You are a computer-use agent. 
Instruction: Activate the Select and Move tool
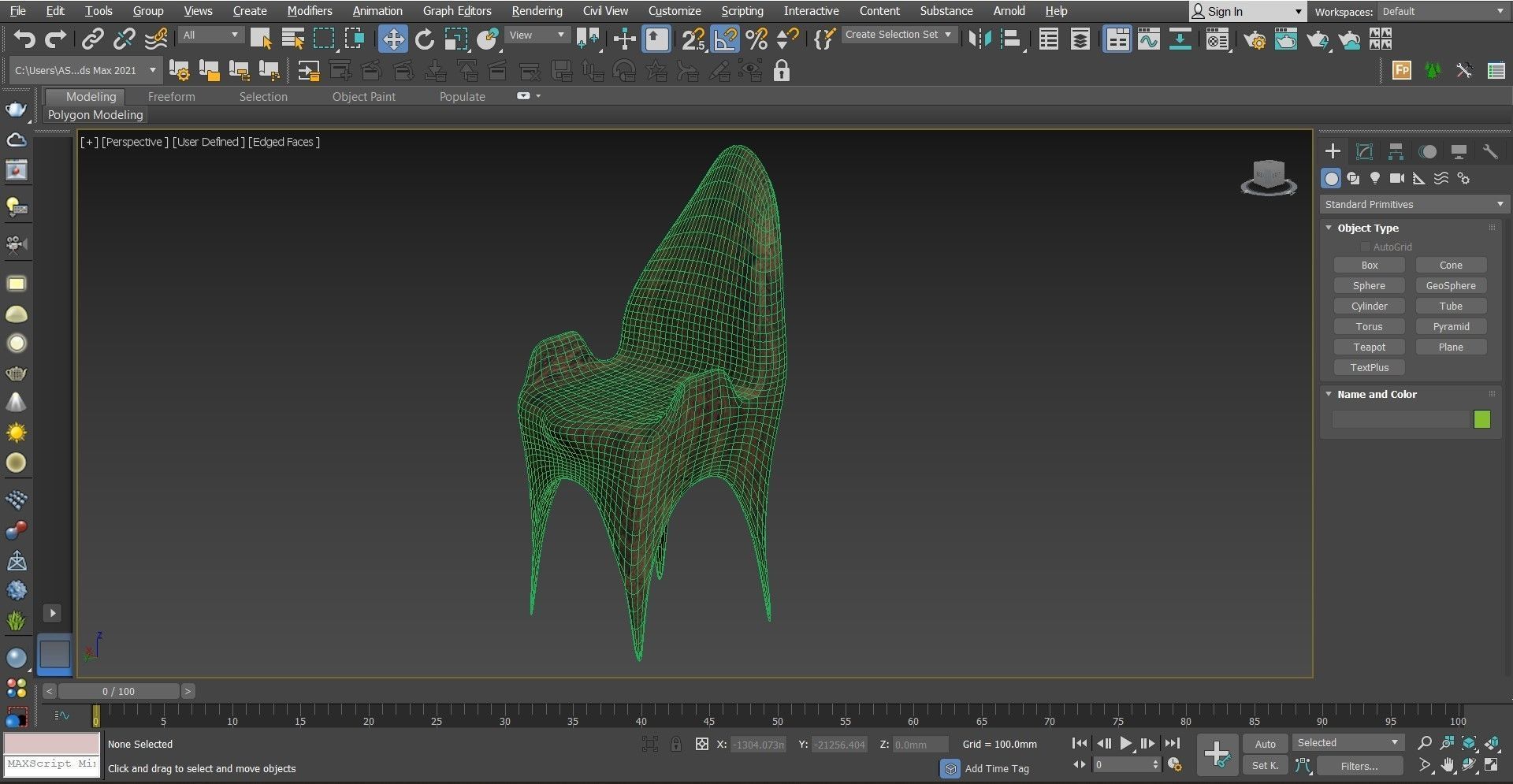392,39
